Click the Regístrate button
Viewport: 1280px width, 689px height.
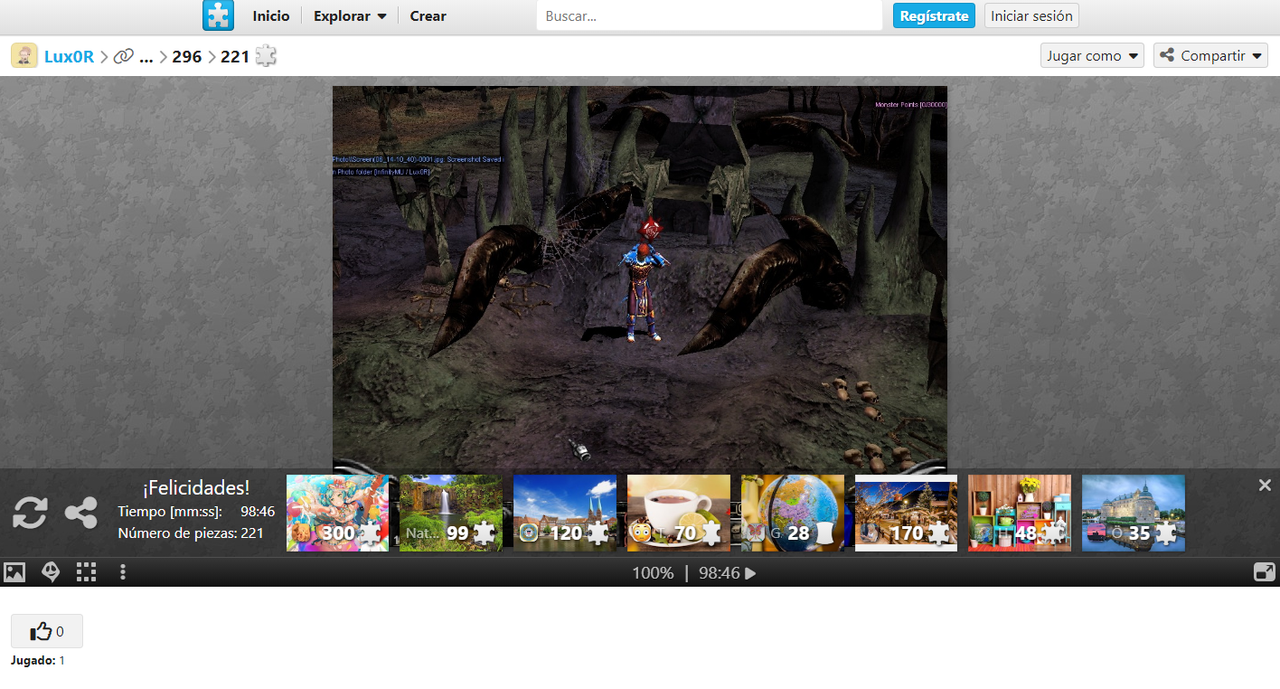[934, 16]
